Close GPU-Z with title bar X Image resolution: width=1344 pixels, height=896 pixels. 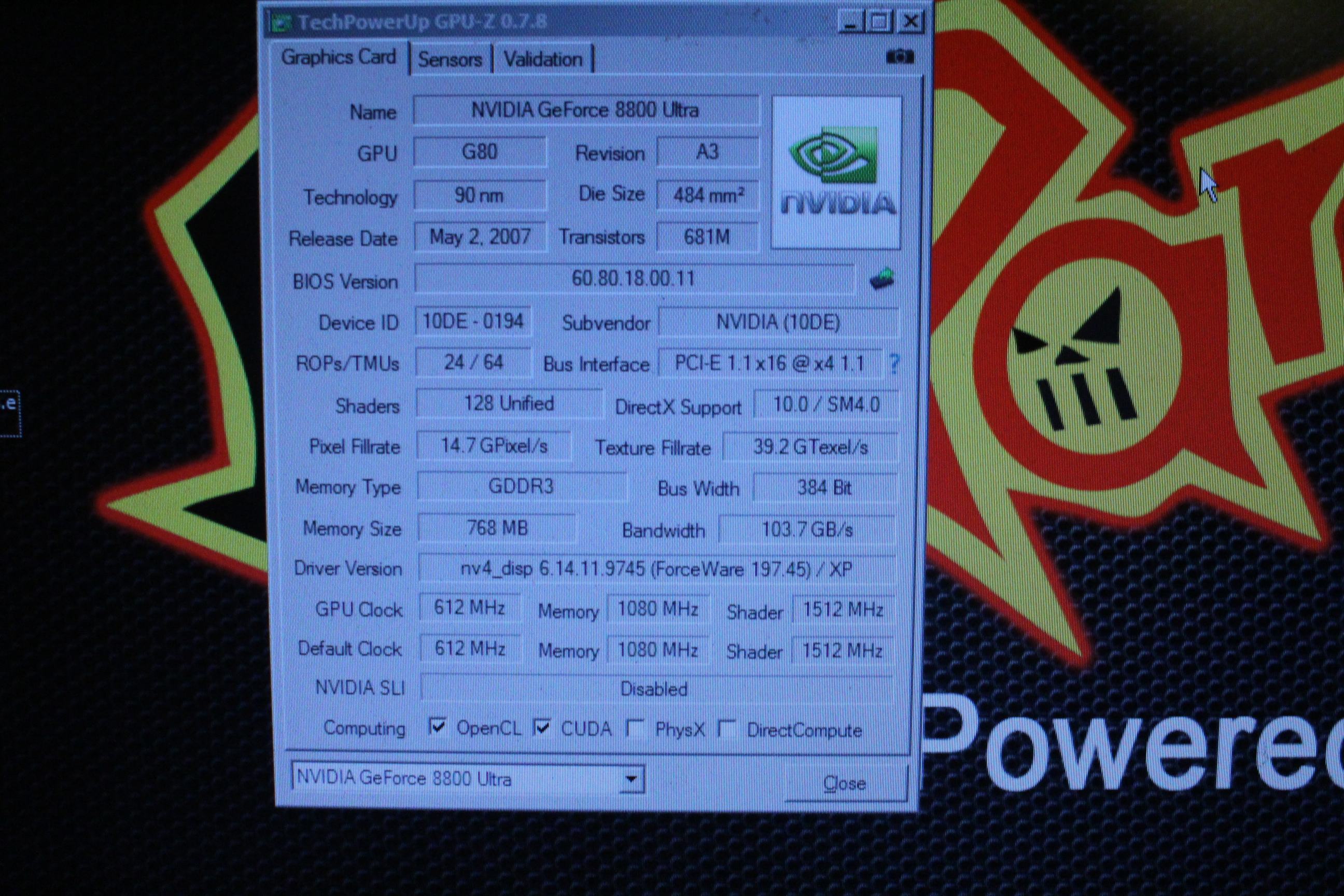[911, 22]
